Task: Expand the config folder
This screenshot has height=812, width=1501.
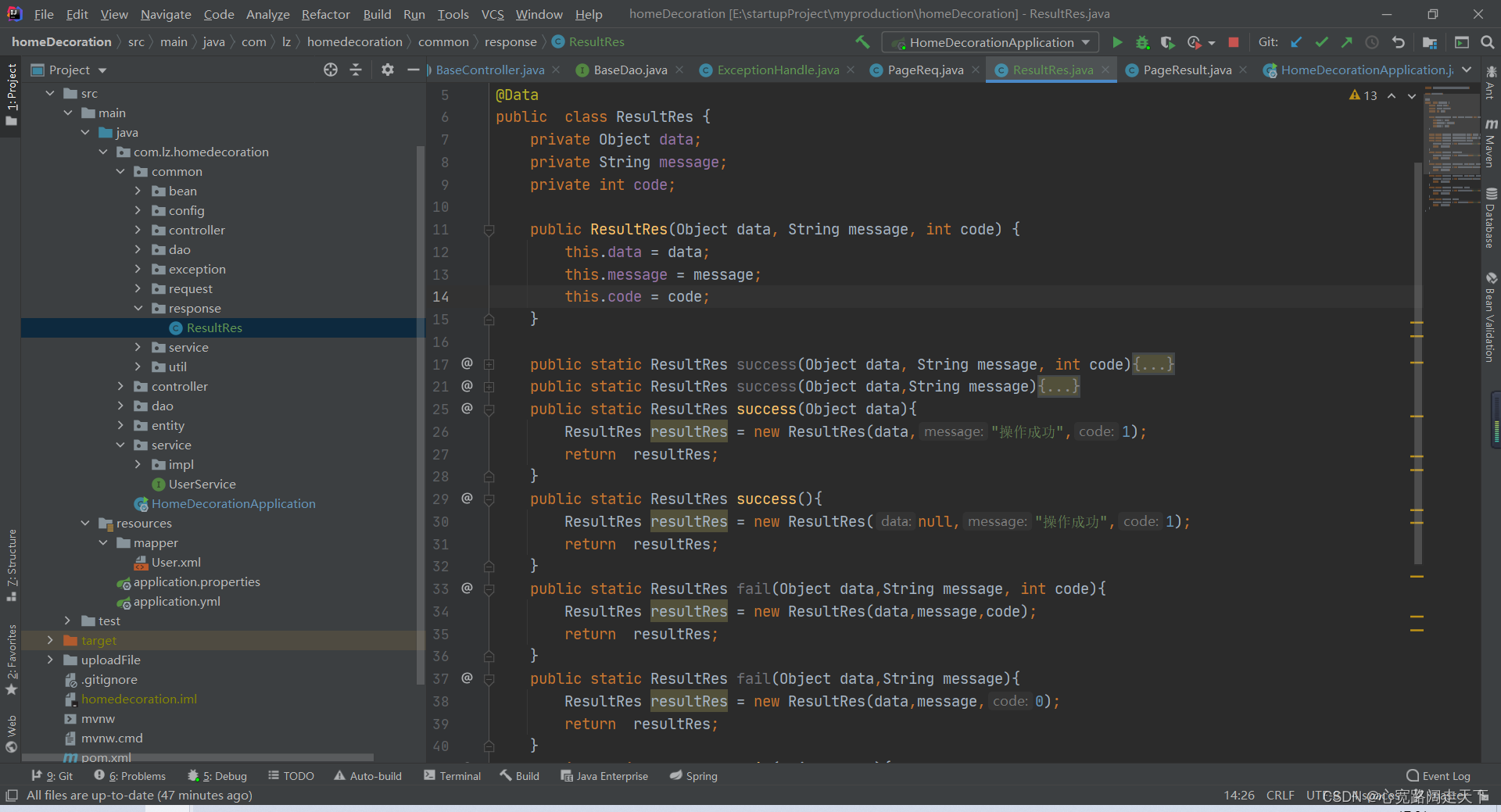Action: click(x=138, y=210)
